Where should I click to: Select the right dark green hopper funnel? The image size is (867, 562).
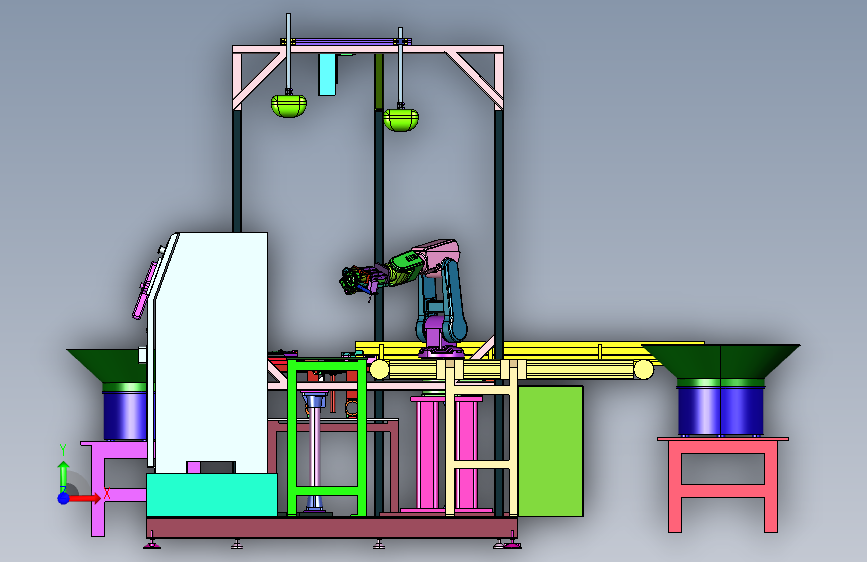[720, 361]
